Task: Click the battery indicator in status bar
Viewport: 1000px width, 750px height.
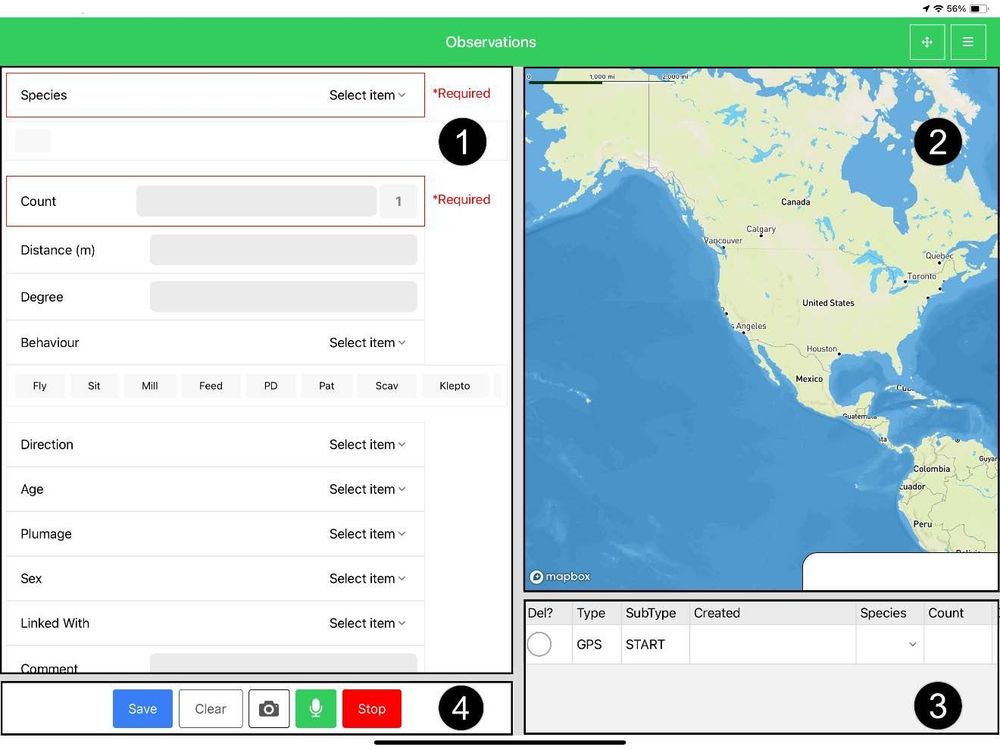Action: click(979, 8)
